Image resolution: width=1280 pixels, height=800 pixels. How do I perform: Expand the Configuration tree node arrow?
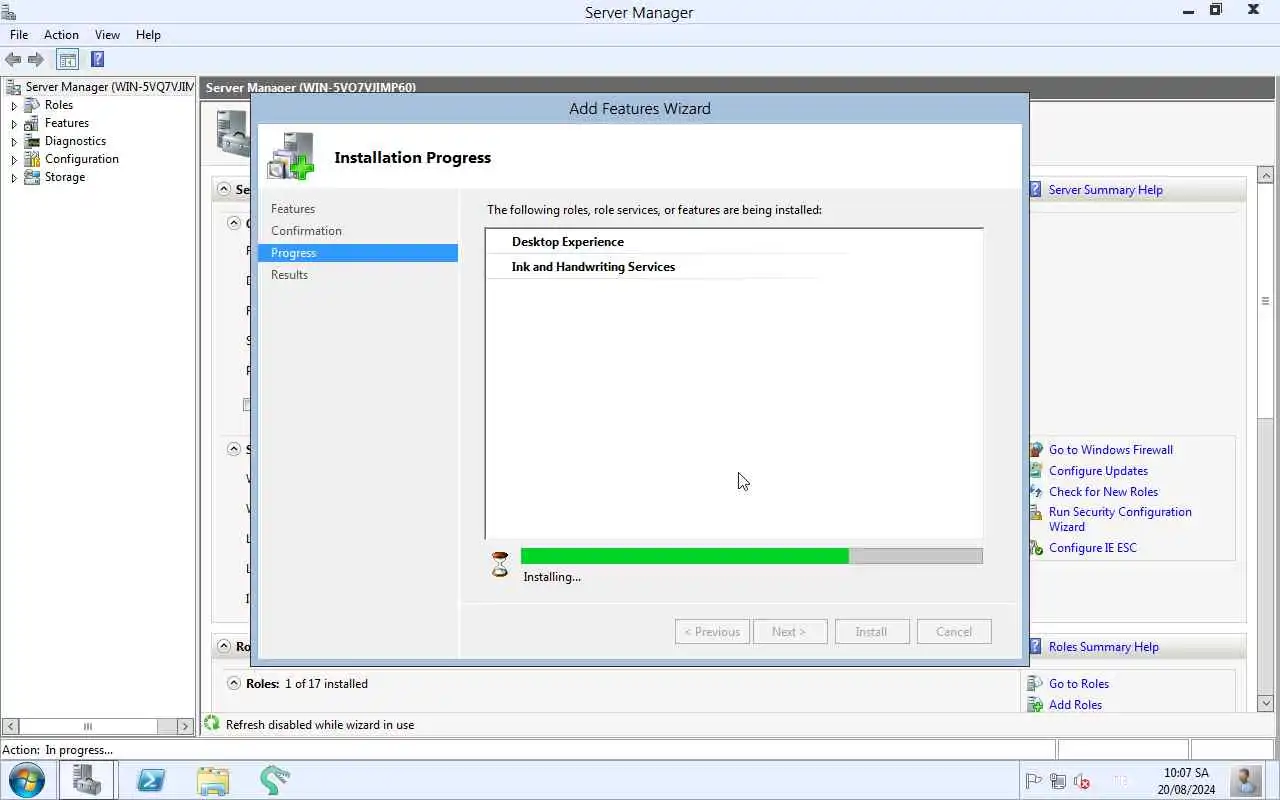[x=14, y=160]
